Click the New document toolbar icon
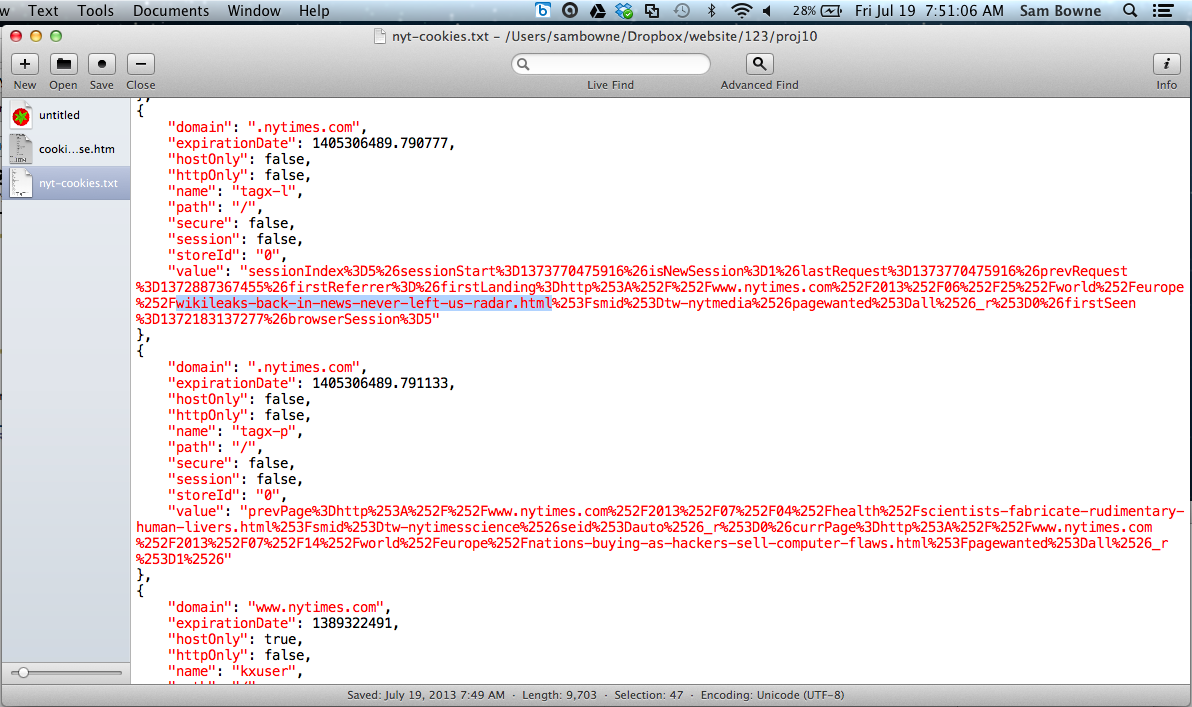This screenshot has height=707, width=1192. click(x=24, y=64)
